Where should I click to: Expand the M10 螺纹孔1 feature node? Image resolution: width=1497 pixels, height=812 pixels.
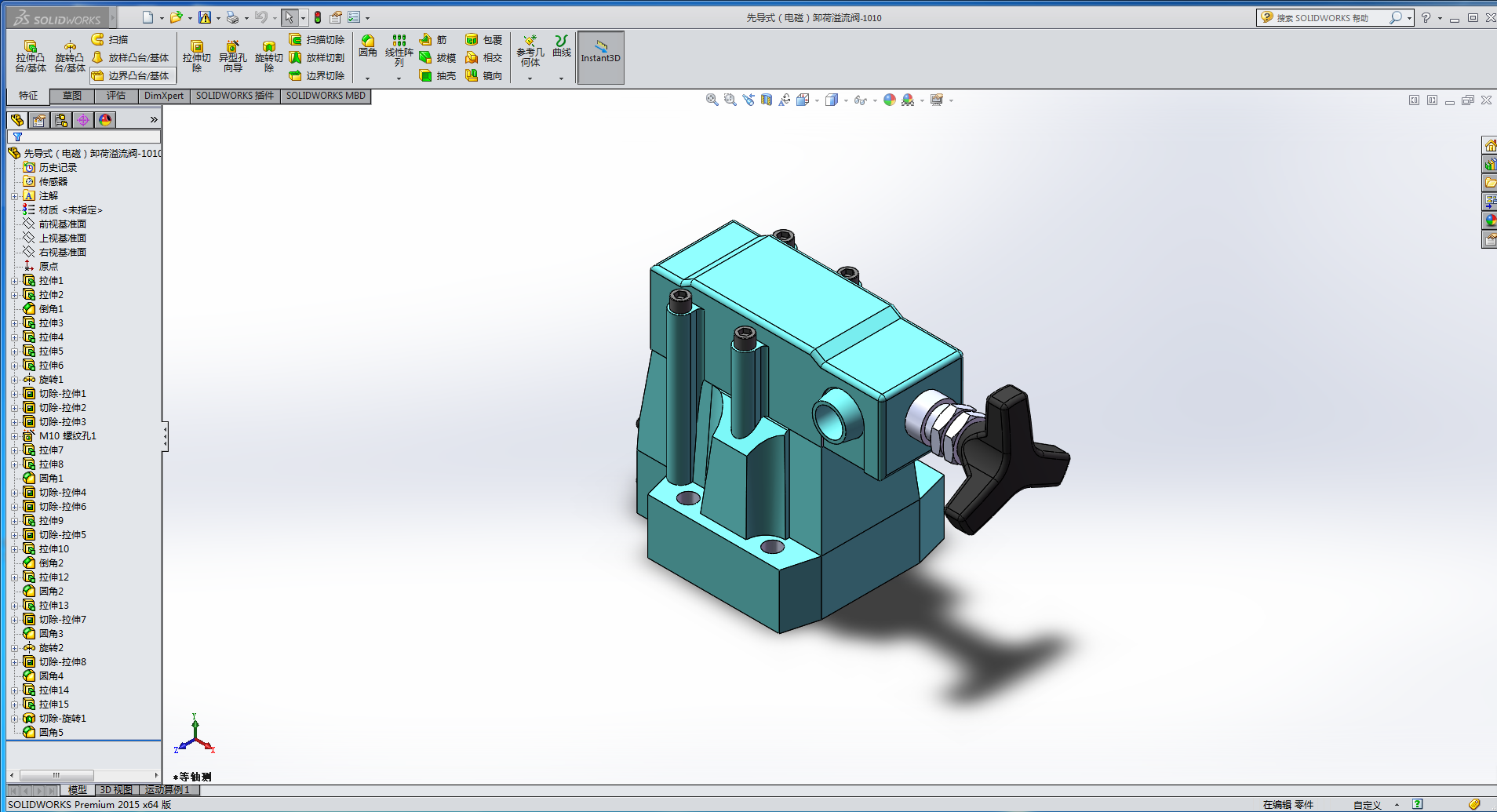click(14, 436)
